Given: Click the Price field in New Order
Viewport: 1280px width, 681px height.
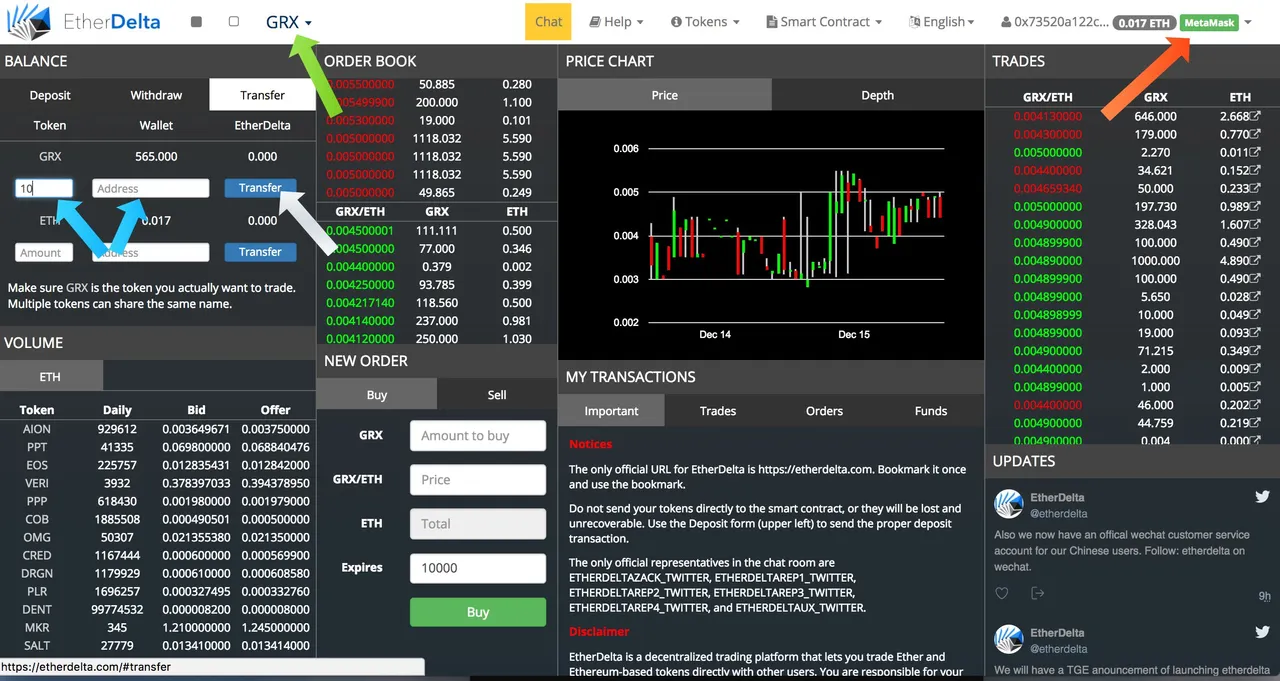Looking at the screenshot, I should (x=478, y=480).
